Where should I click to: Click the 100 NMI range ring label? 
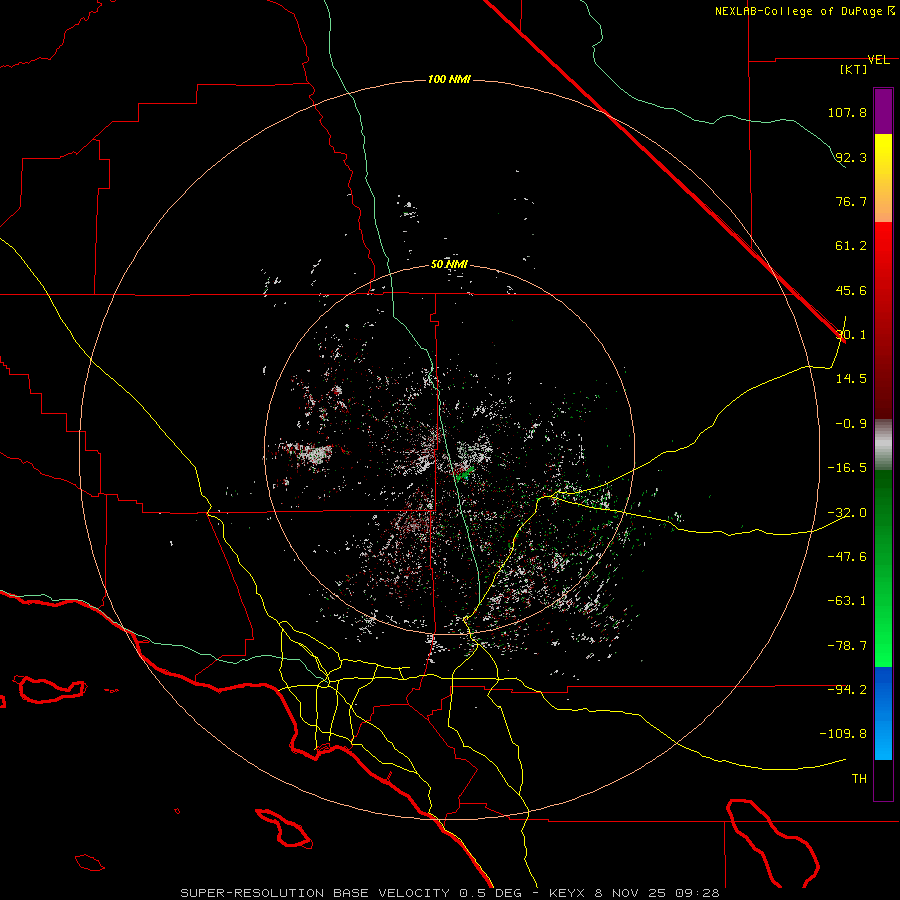449,79
